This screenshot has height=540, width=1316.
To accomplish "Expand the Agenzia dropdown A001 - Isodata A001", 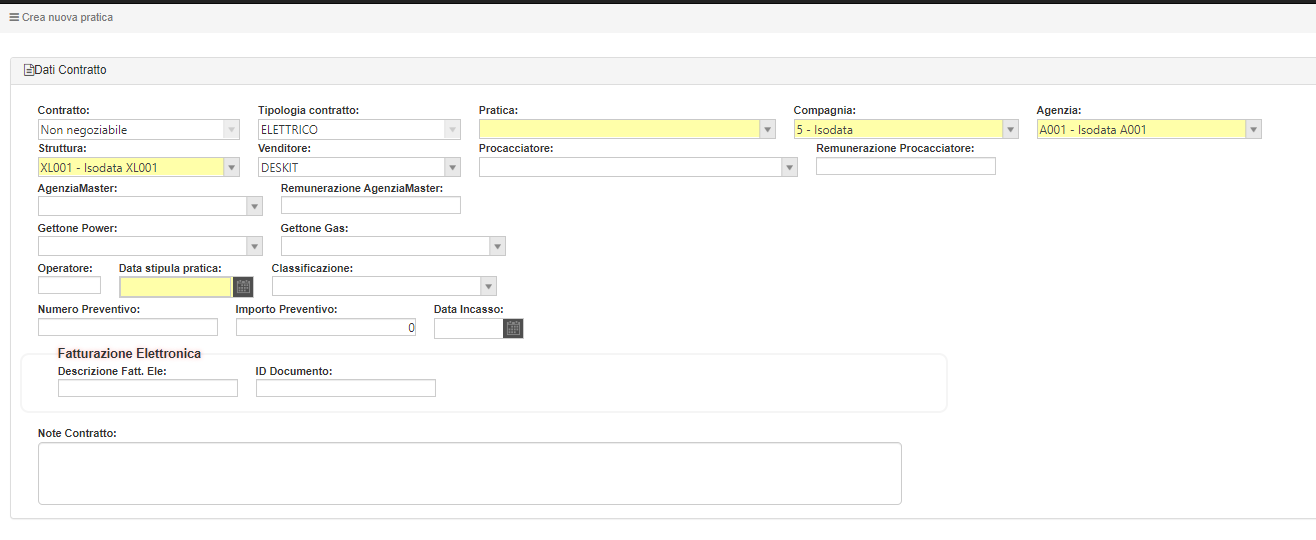I will (1253, 130).
